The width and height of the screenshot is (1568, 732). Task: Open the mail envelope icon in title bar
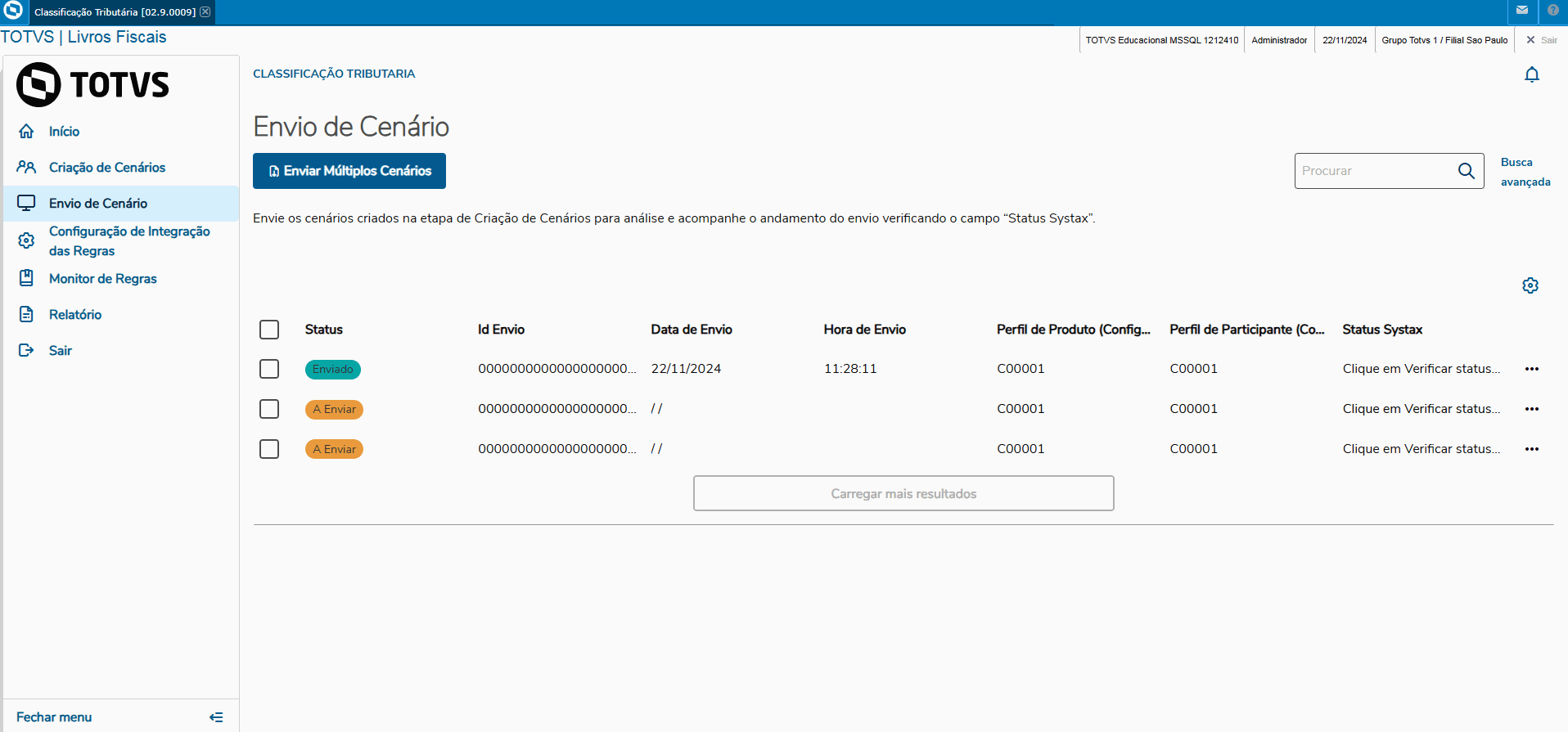pyautogui.click(x=1522, y=11)
